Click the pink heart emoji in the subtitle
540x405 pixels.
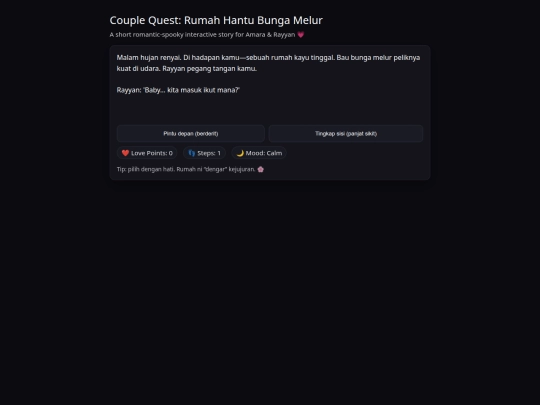point(301,34)
